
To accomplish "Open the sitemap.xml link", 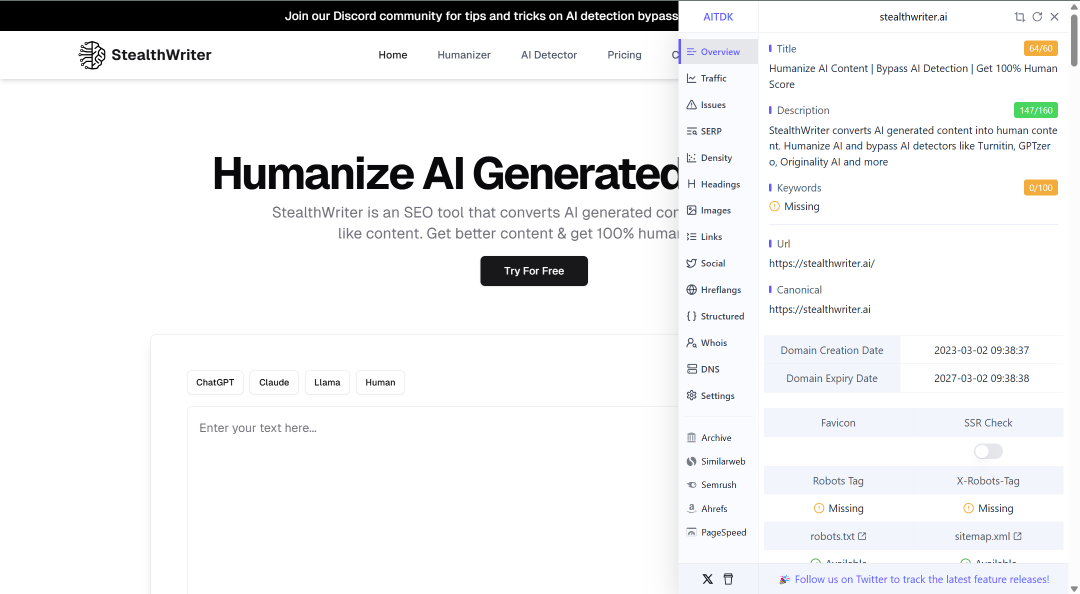I will [988, 536].
